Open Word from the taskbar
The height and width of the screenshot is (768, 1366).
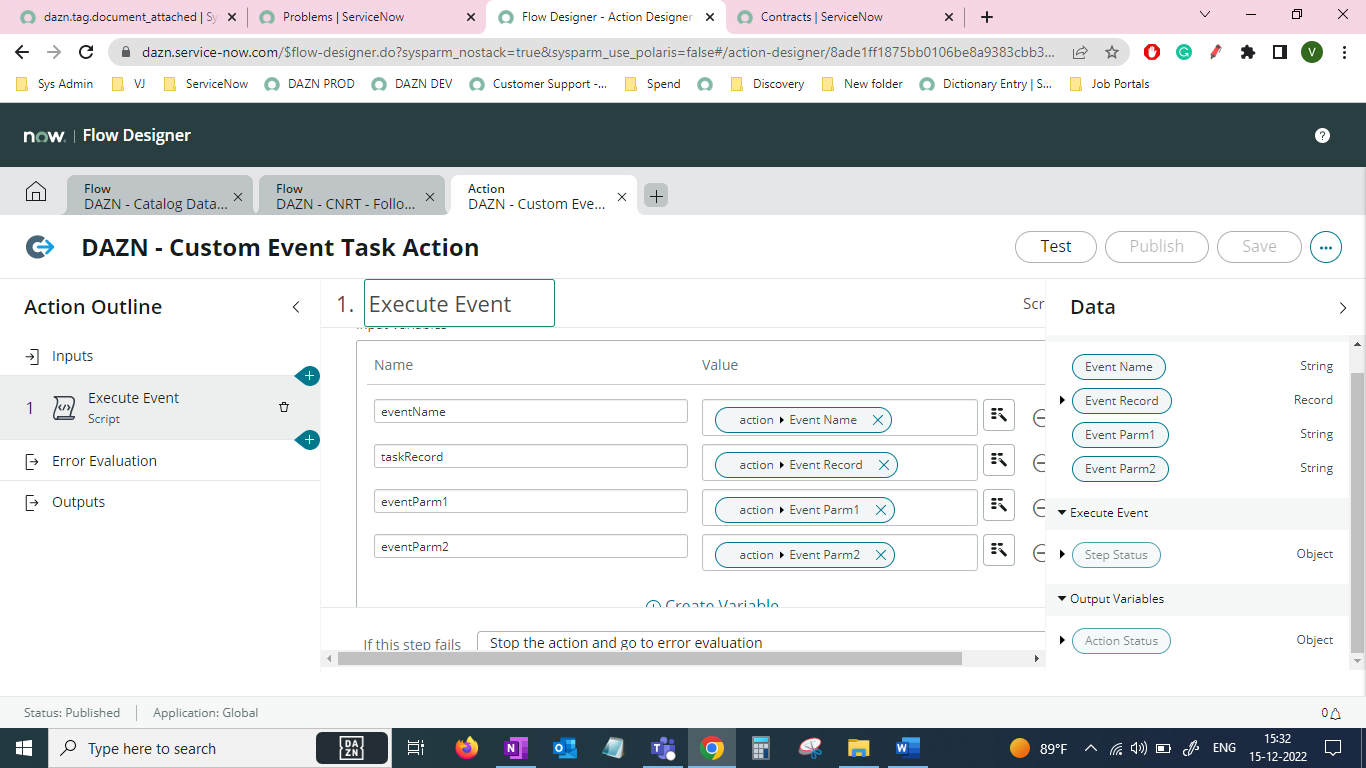(907, 748)
